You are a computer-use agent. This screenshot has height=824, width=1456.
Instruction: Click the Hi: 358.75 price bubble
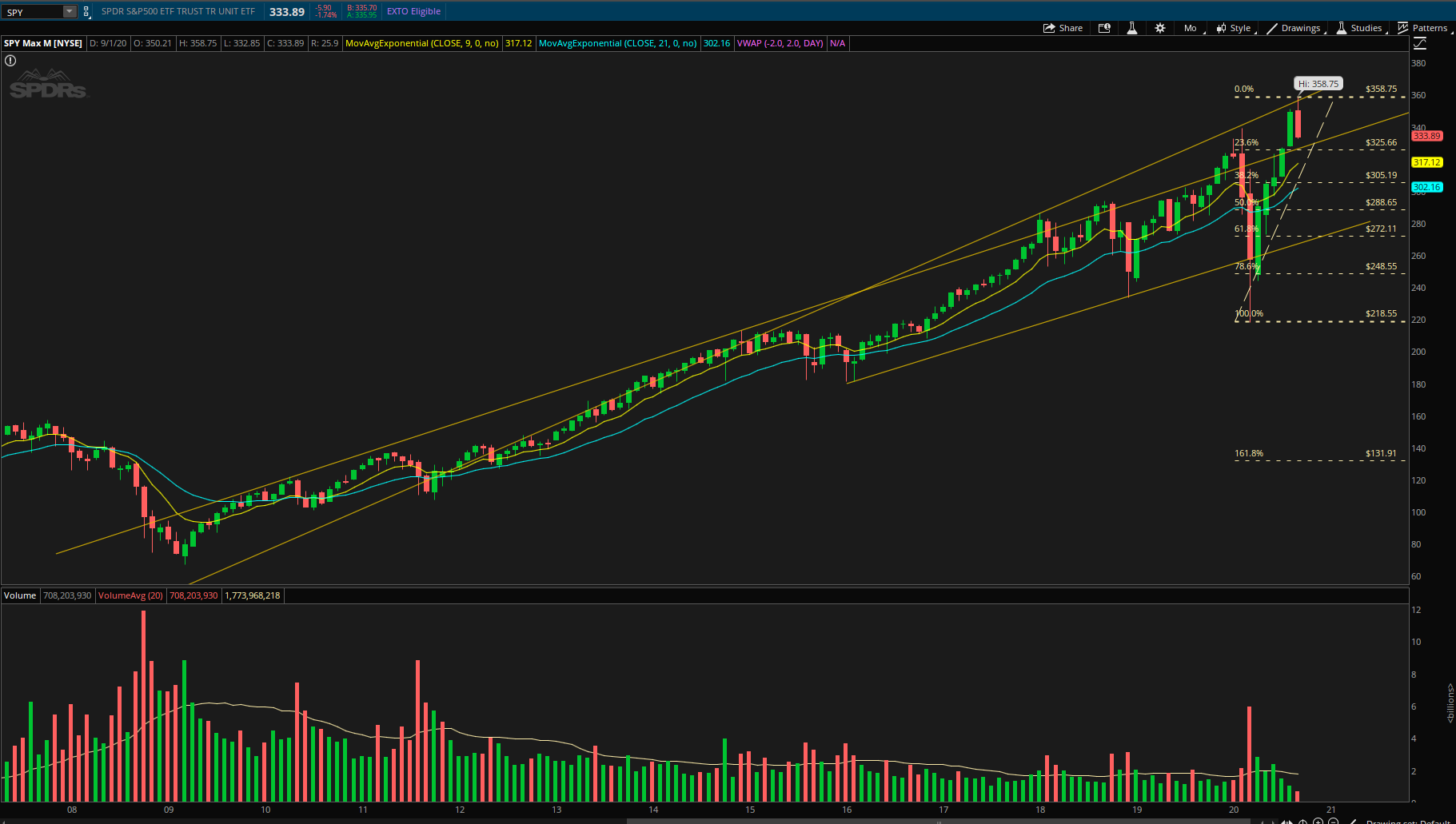[1318, 84]
